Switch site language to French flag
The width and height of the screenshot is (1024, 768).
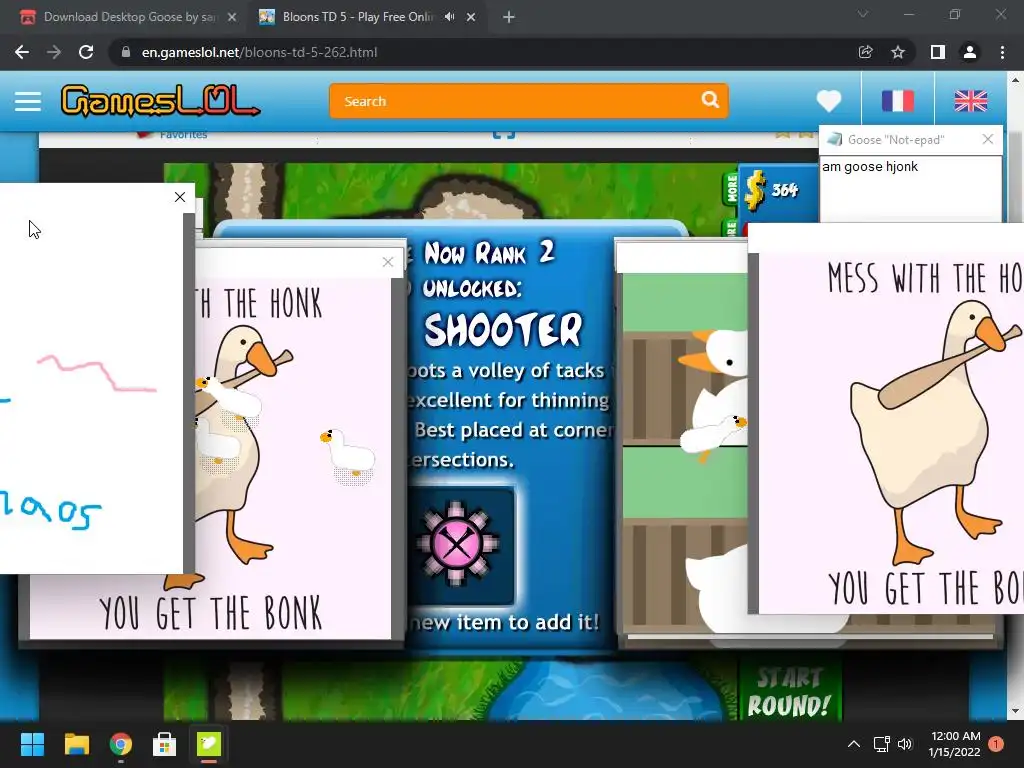pos(897,101)
